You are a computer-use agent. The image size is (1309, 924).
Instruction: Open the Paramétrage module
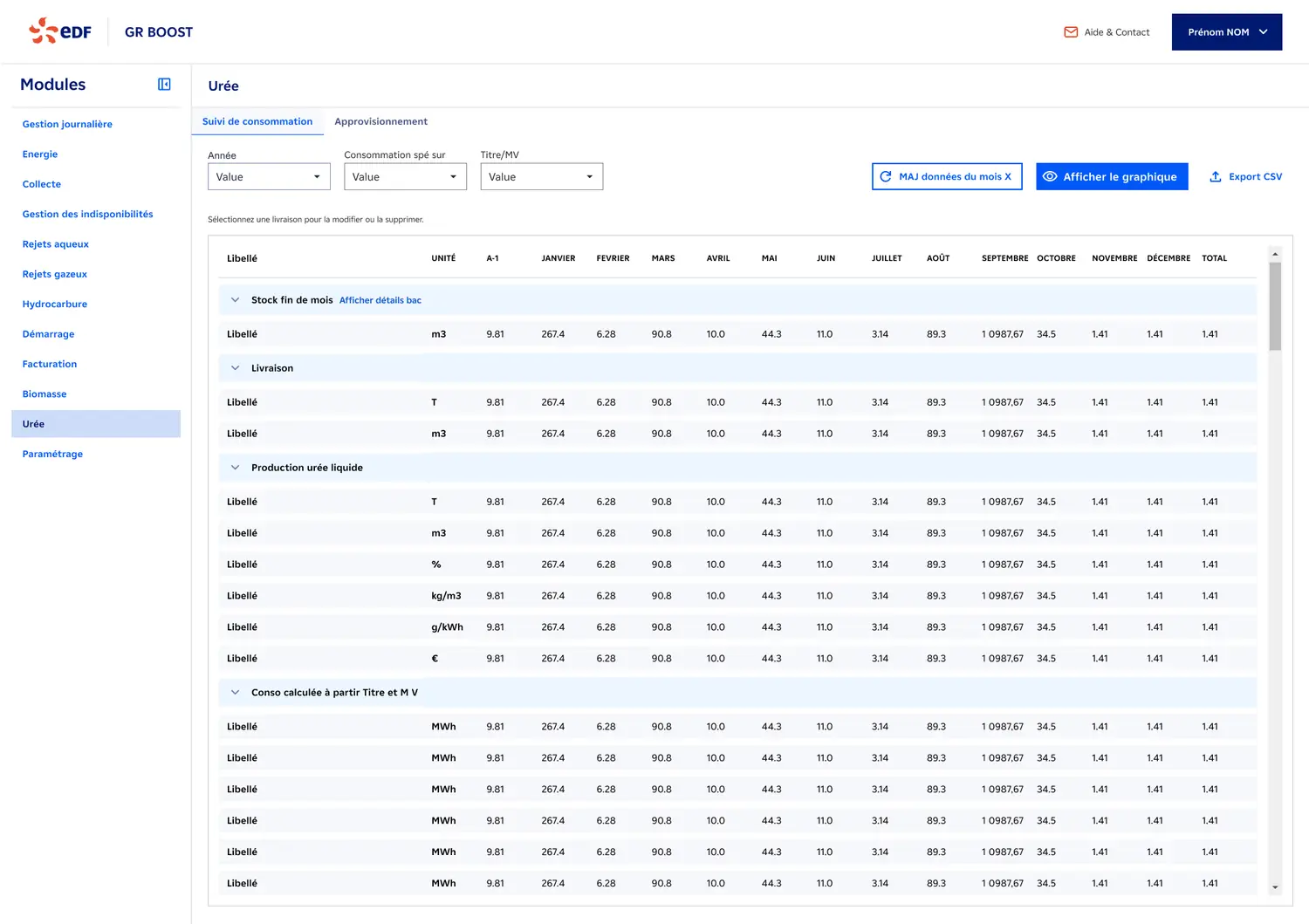pos(52,454)
